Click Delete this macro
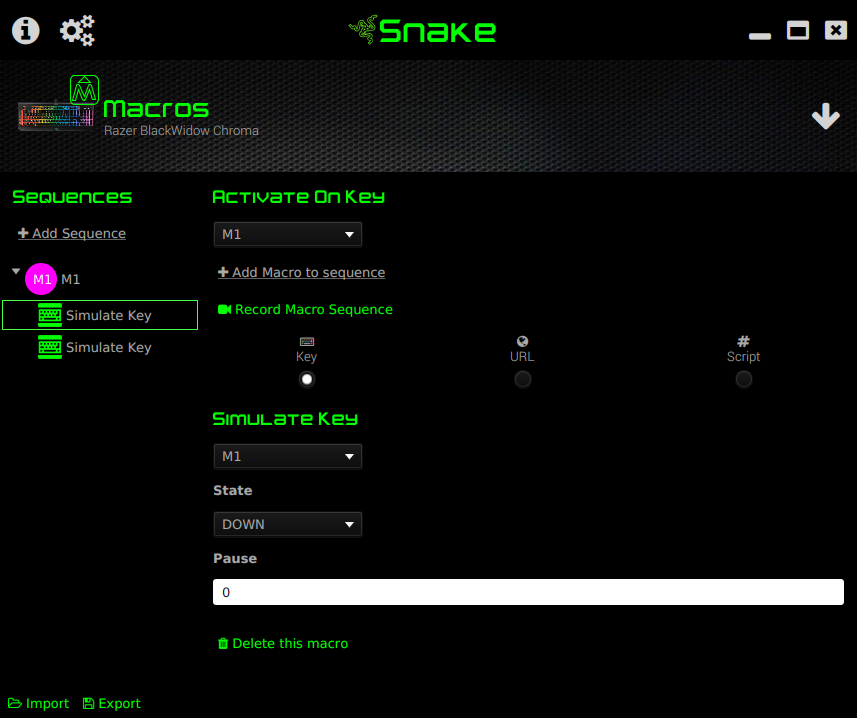Screen dimensions: 857x718 click(283, 643)
